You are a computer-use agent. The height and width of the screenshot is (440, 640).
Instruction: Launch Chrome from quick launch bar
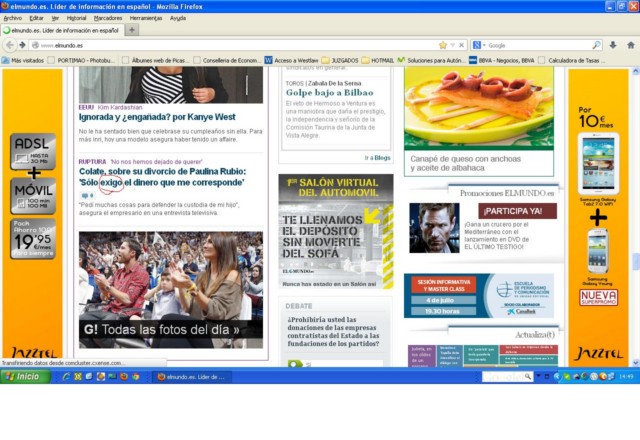(x=136, y=377)
